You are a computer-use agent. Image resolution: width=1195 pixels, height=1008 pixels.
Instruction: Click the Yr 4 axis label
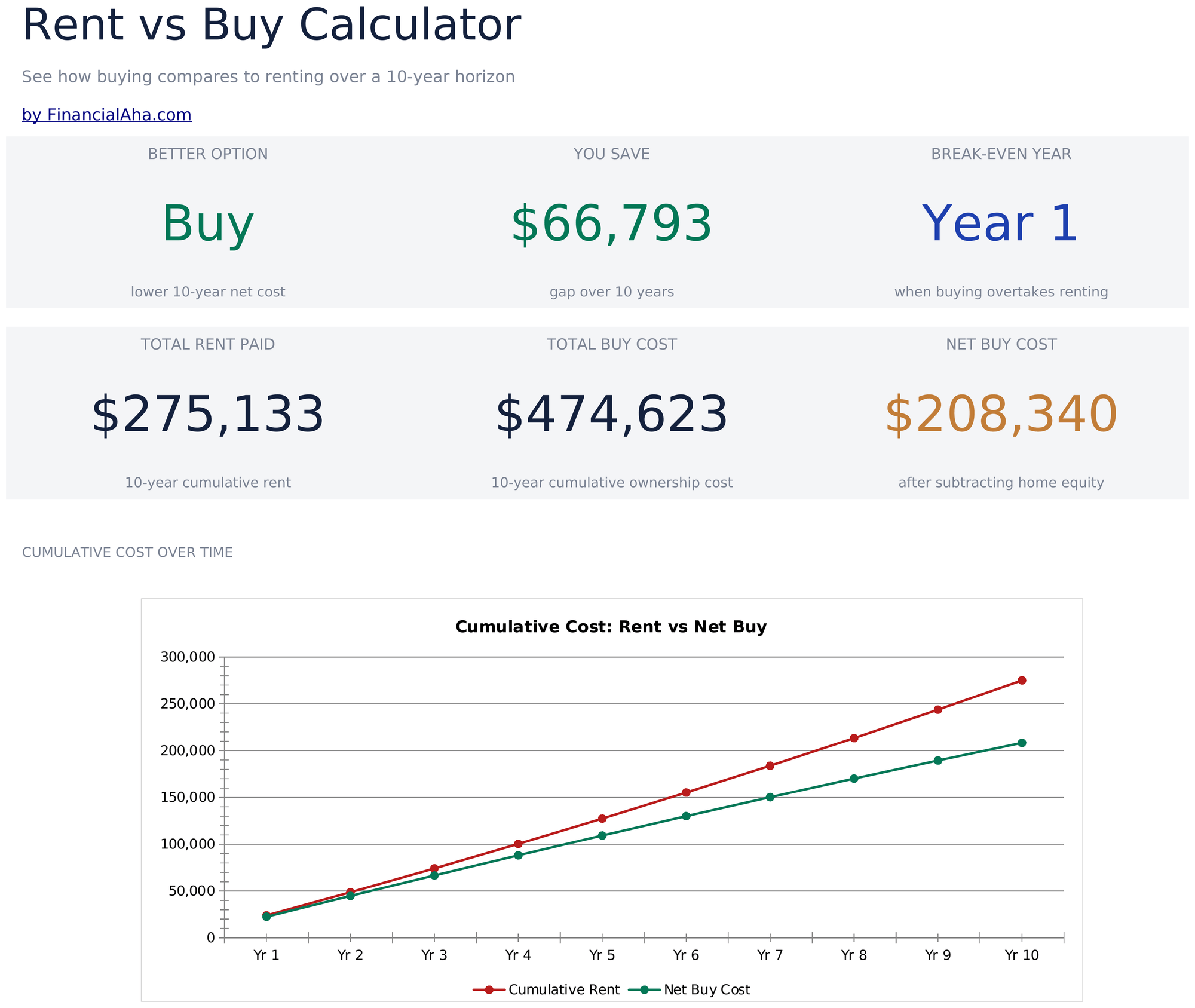point(518,955)
